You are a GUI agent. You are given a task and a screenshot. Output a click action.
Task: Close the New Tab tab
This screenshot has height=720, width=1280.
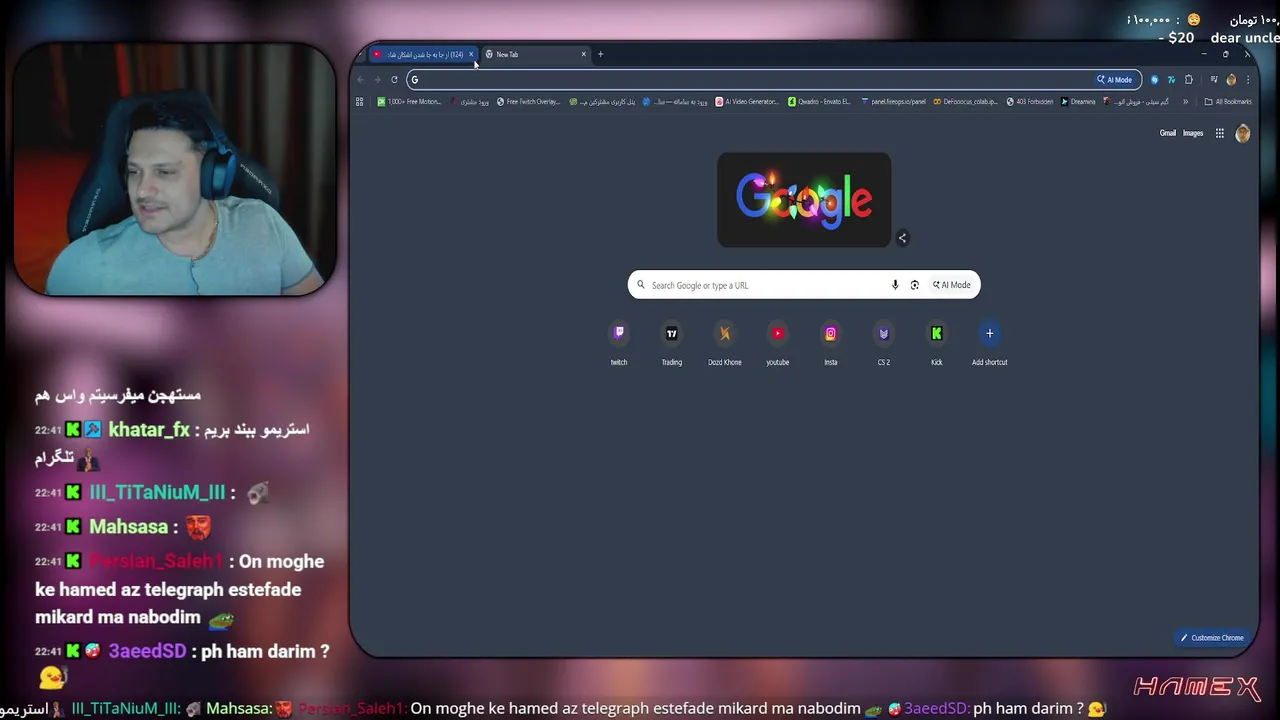pos(584,54)
